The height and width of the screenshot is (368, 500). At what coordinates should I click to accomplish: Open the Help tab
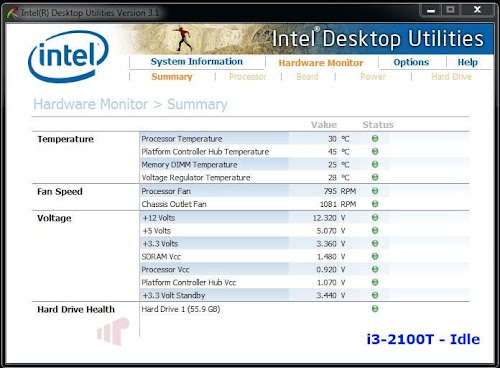467,62
